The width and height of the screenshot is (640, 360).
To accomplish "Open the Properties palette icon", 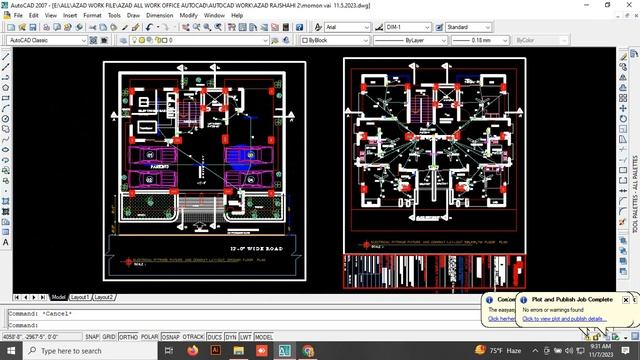I will 232,27.
